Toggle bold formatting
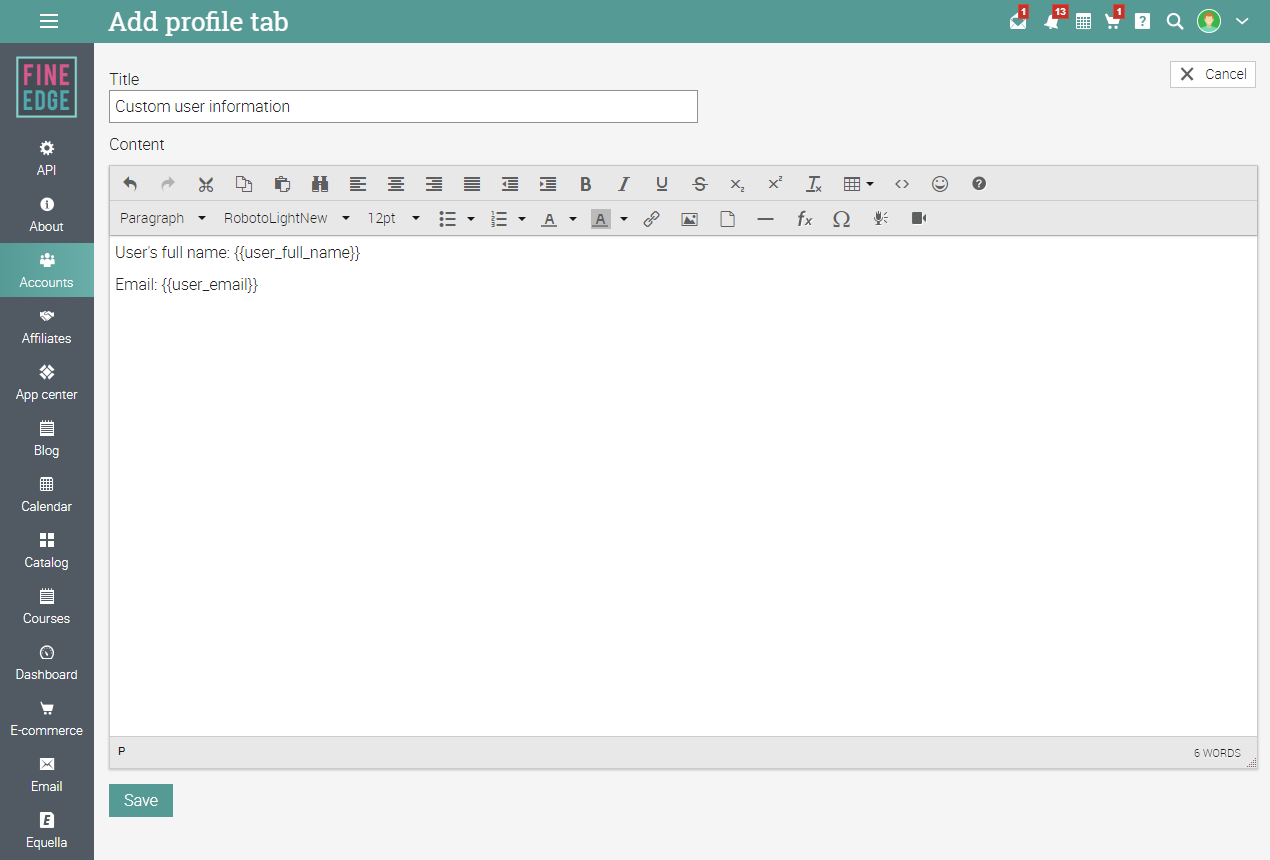Screen dimensions: 1270x860 (x=586, y=184)
